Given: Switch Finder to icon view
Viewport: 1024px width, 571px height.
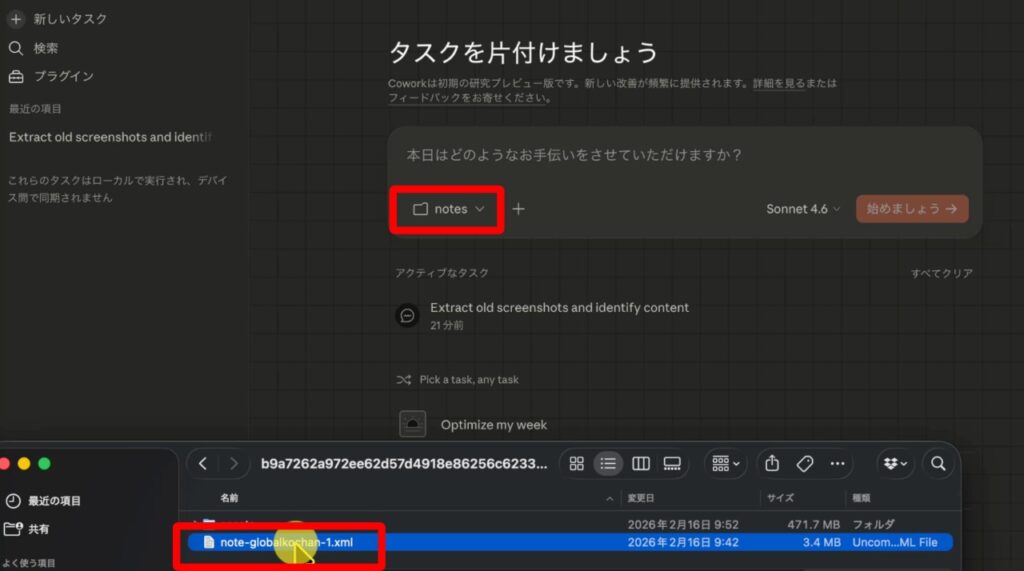Looking at the screenshot, I should tap(577, 464).
